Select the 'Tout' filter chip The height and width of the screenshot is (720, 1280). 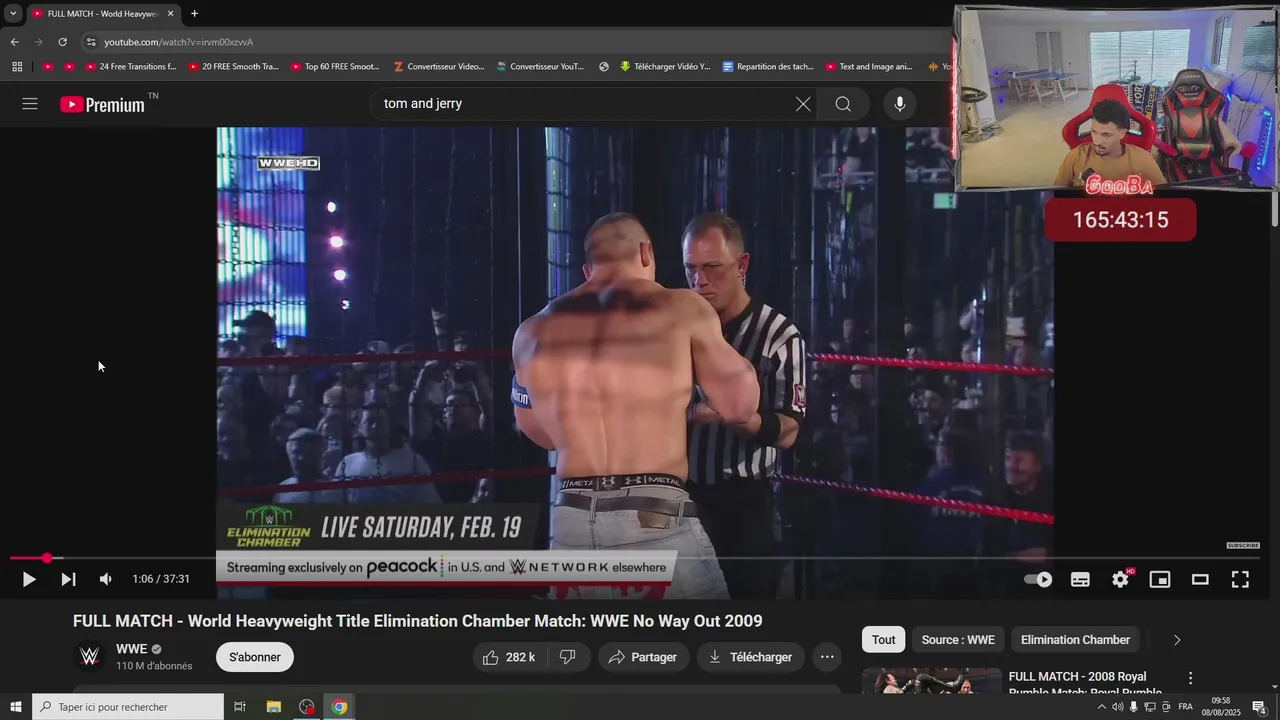pyautogui.click(x=884, y=640)
